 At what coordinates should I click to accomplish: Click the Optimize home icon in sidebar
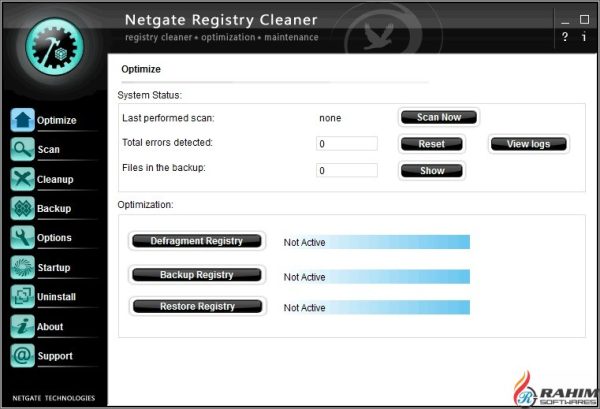click(22, 120)
